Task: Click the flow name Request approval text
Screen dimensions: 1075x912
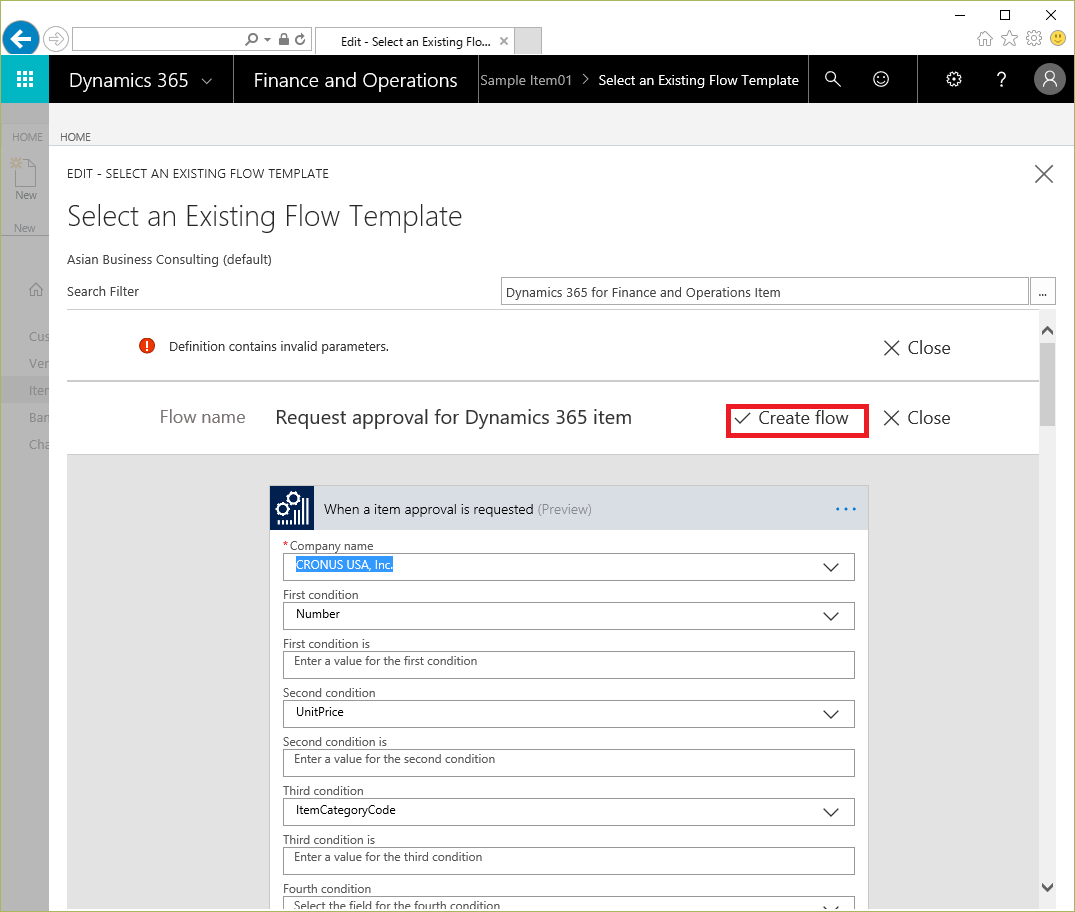Action: click(453, 418)
